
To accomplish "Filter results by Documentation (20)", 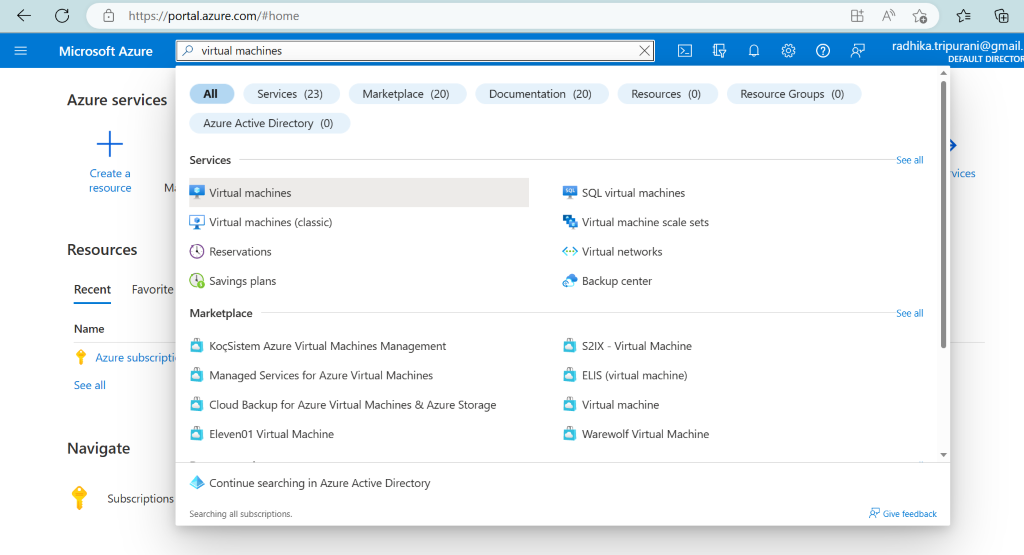I will [x=540, y=94].
